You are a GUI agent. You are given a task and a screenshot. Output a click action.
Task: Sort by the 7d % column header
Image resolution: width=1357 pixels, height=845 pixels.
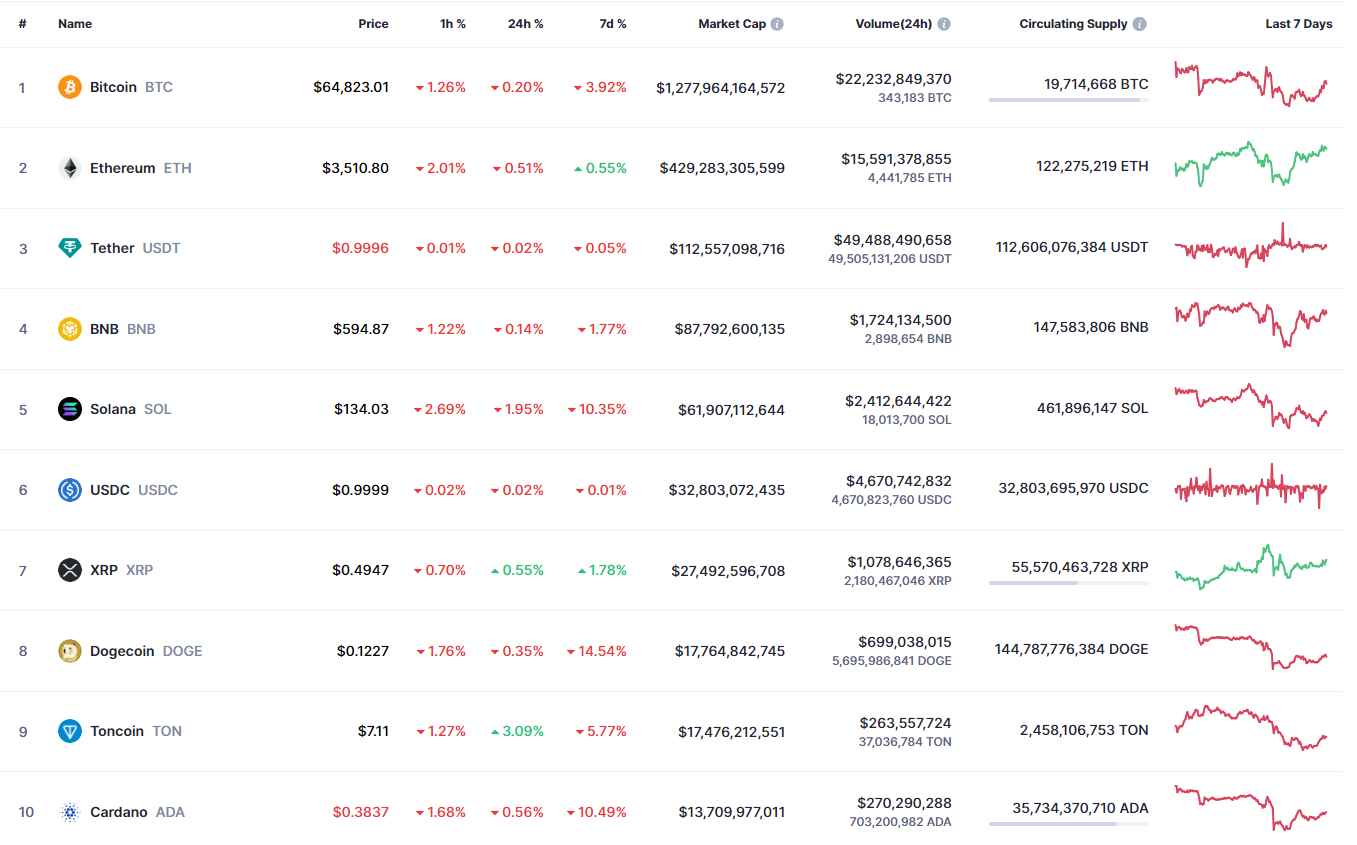tap(613, 24)
